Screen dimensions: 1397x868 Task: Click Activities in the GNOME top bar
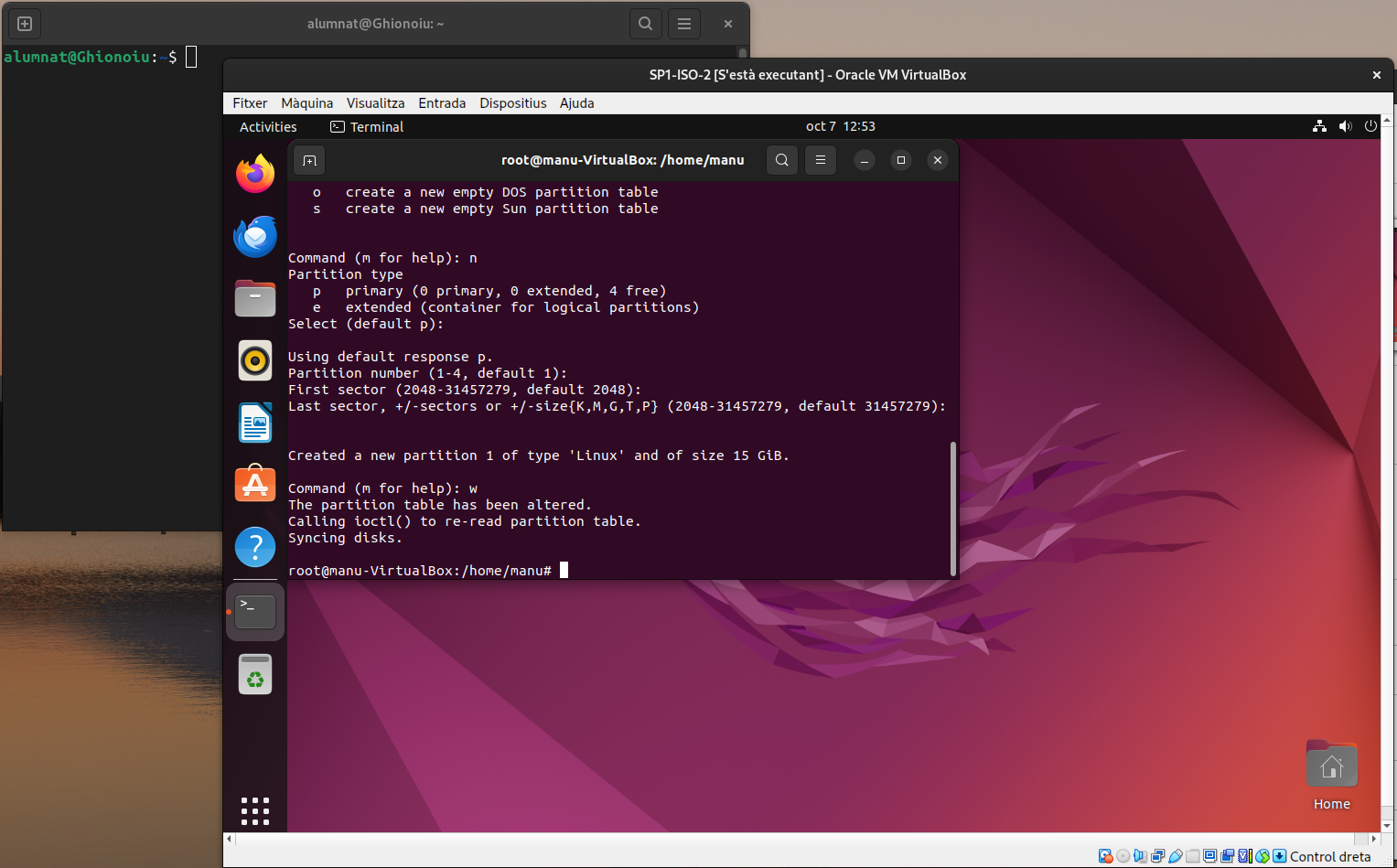tap(268, 127)
